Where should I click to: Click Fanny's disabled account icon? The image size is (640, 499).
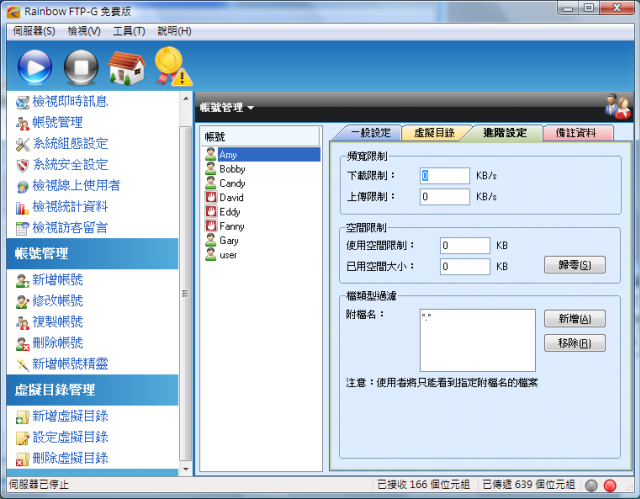(x=211, y=226)
